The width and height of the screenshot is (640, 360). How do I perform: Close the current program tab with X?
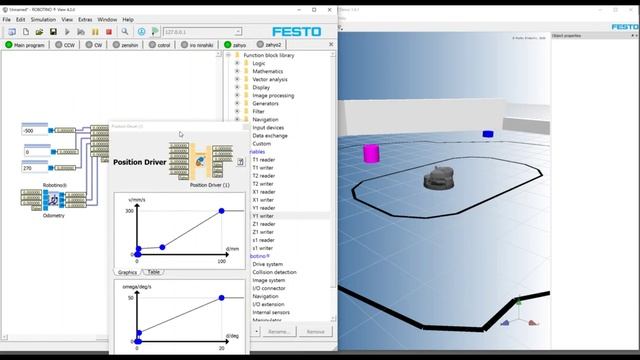tap(331, 44)
